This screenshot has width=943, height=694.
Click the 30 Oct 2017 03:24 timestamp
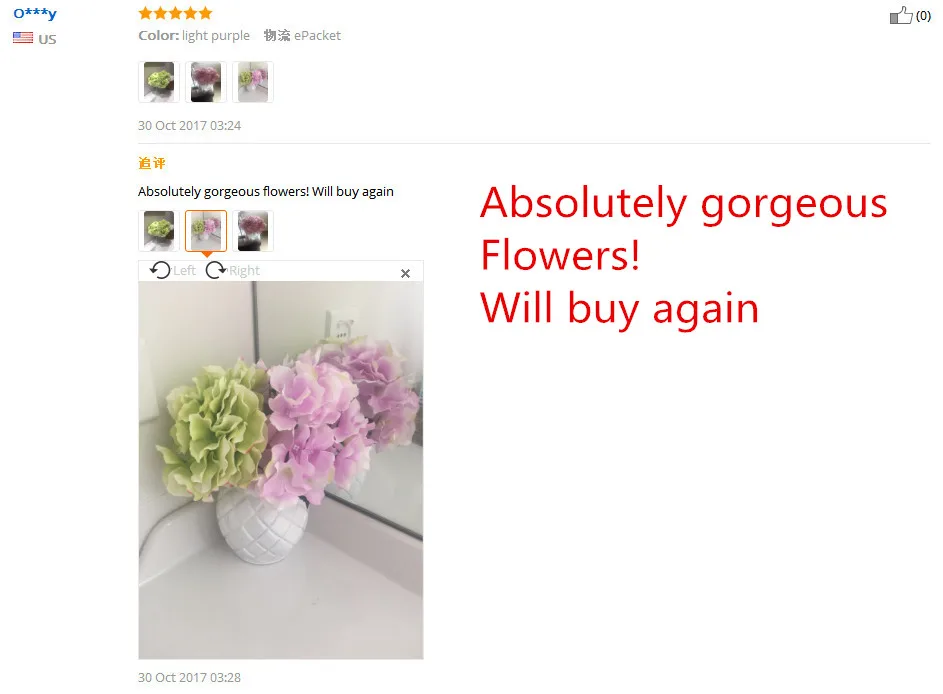(189, 126)
